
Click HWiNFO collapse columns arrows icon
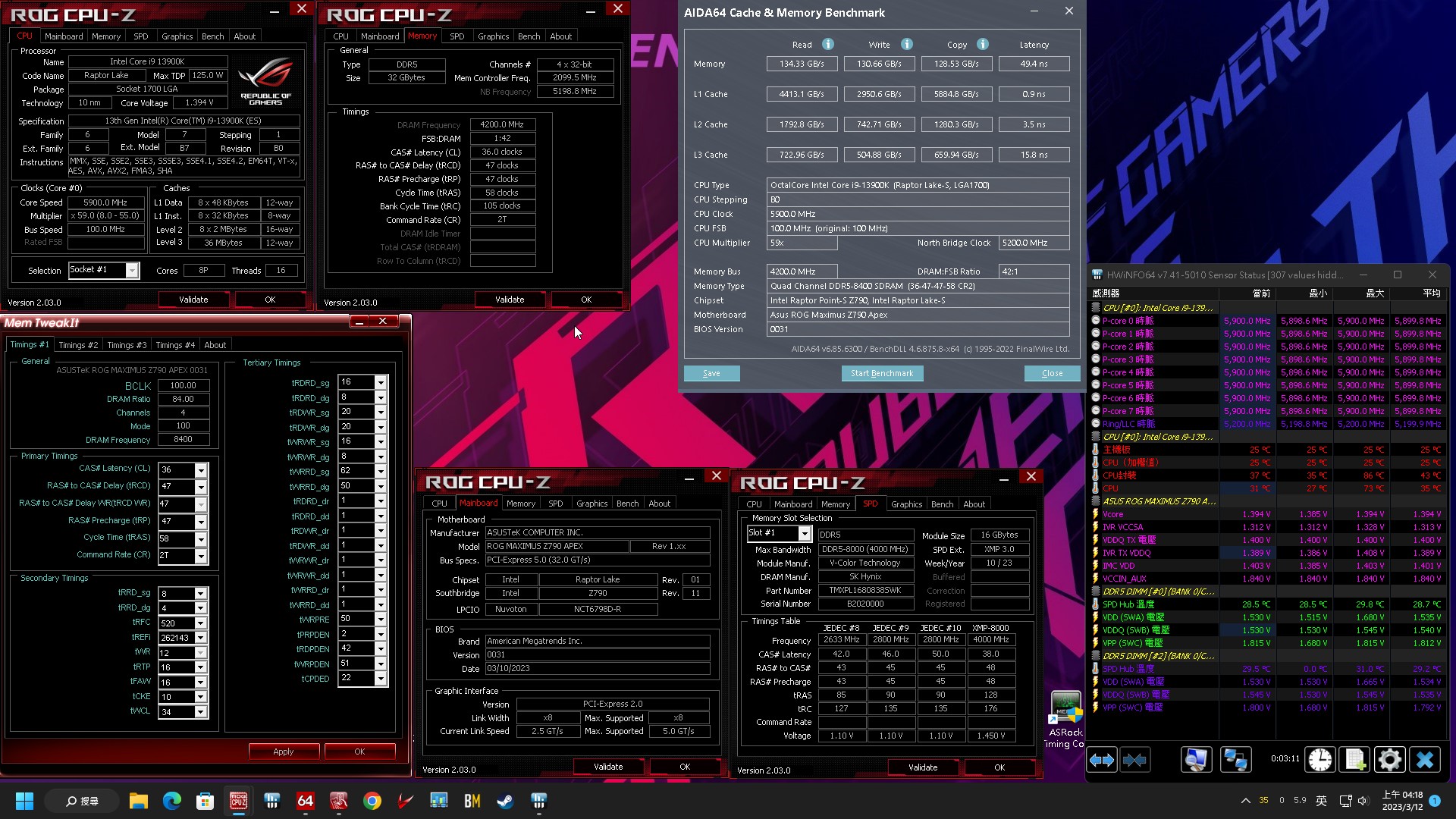[1135, 760]
